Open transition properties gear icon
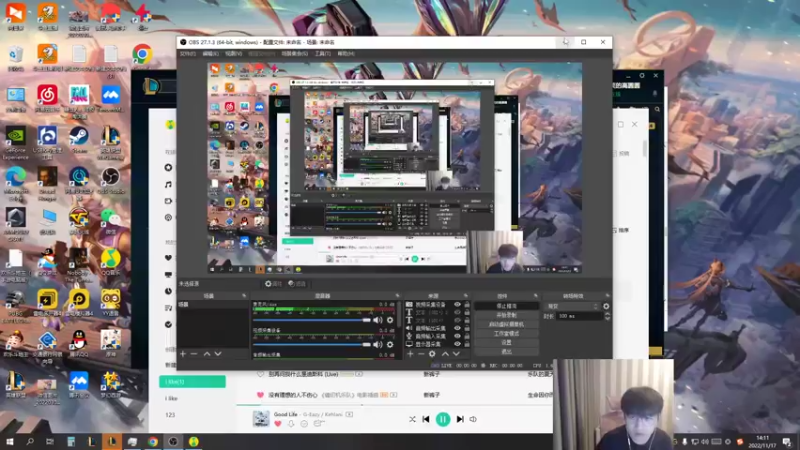The image size is (800, 450). 606,306
